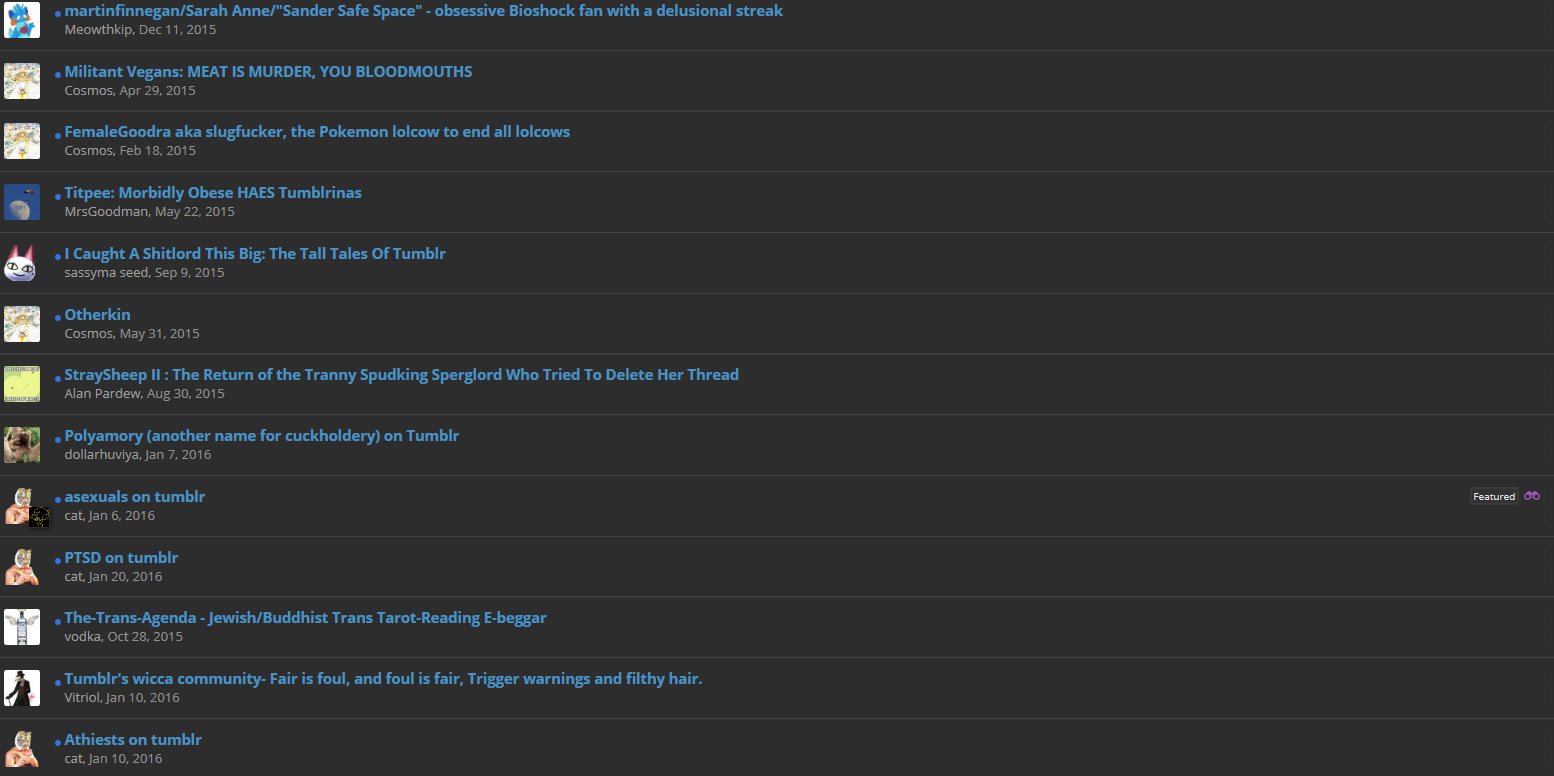Click the unread dot beside FemaleGoodra thread

tap(58, 135)
